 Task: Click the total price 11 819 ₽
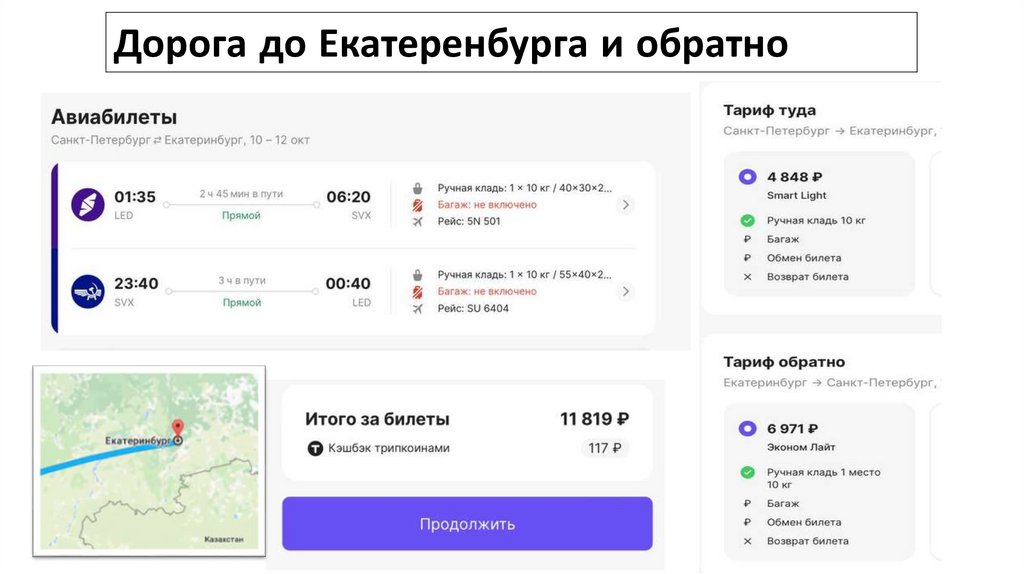tap(594, 419)
